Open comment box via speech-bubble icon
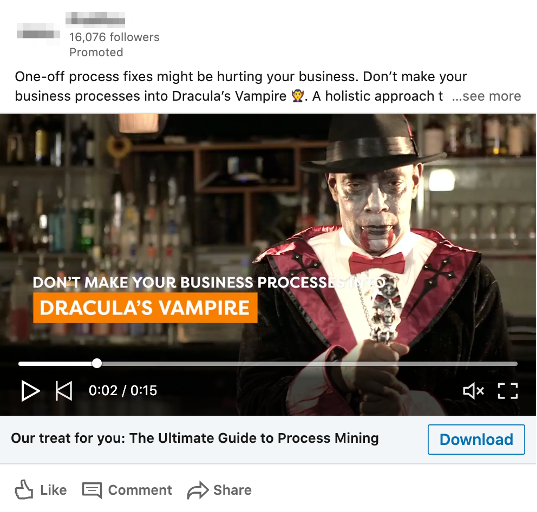537x512 pixels. pos(92,490)
